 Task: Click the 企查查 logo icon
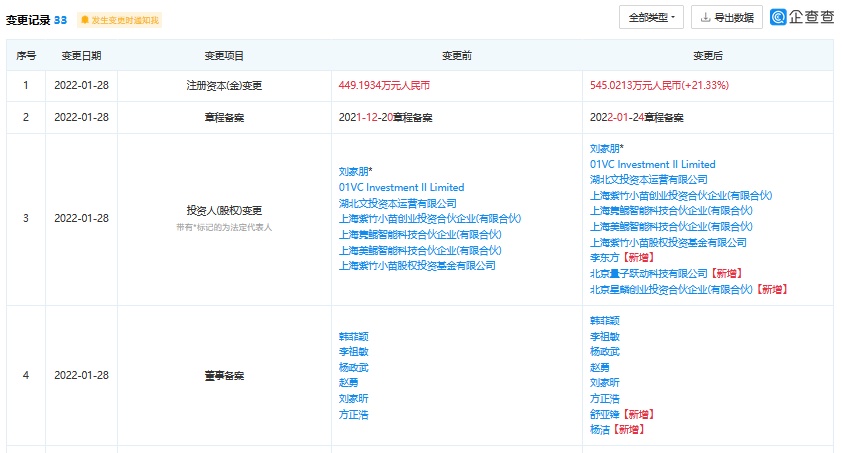[783, 17]
